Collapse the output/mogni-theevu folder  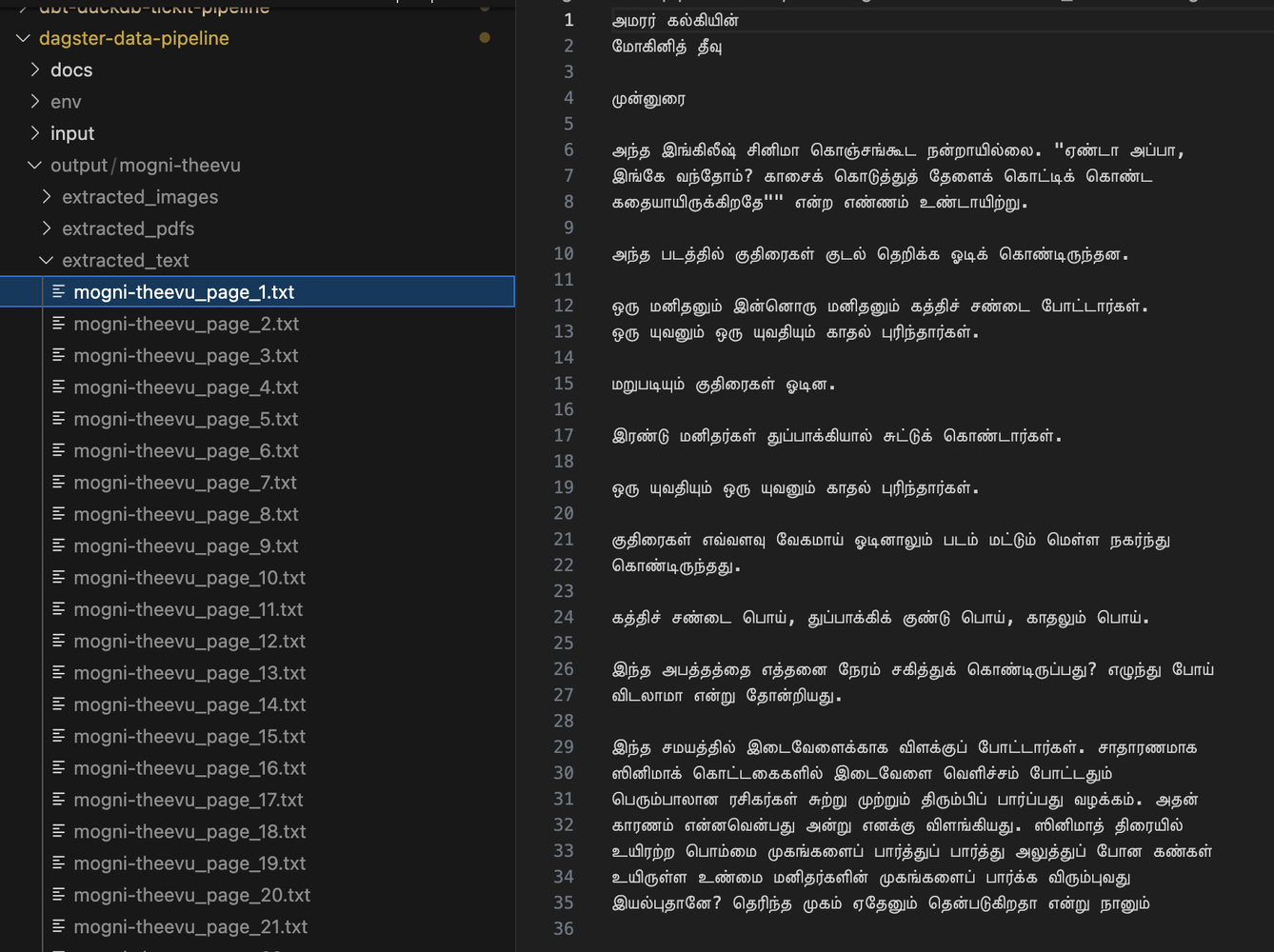tap(35, 165)
